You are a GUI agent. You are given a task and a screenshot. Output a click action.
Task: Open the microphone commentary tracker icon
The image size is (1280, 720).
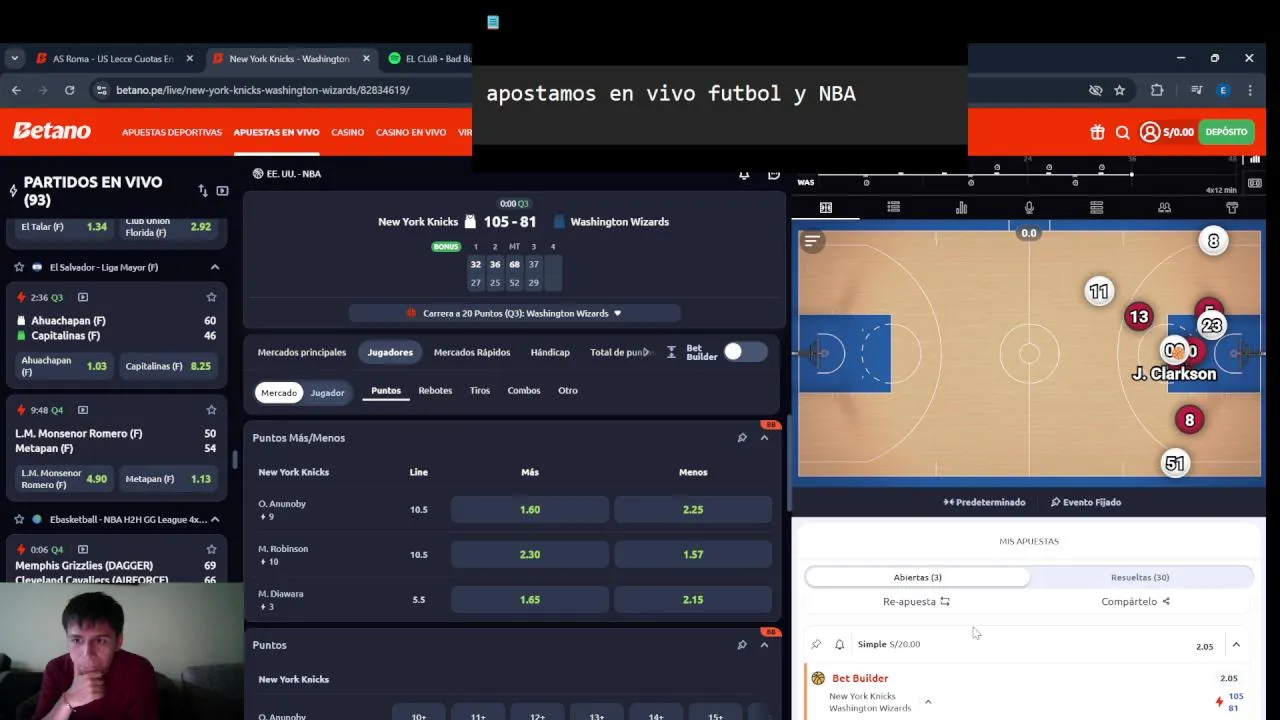(1029, 208)
